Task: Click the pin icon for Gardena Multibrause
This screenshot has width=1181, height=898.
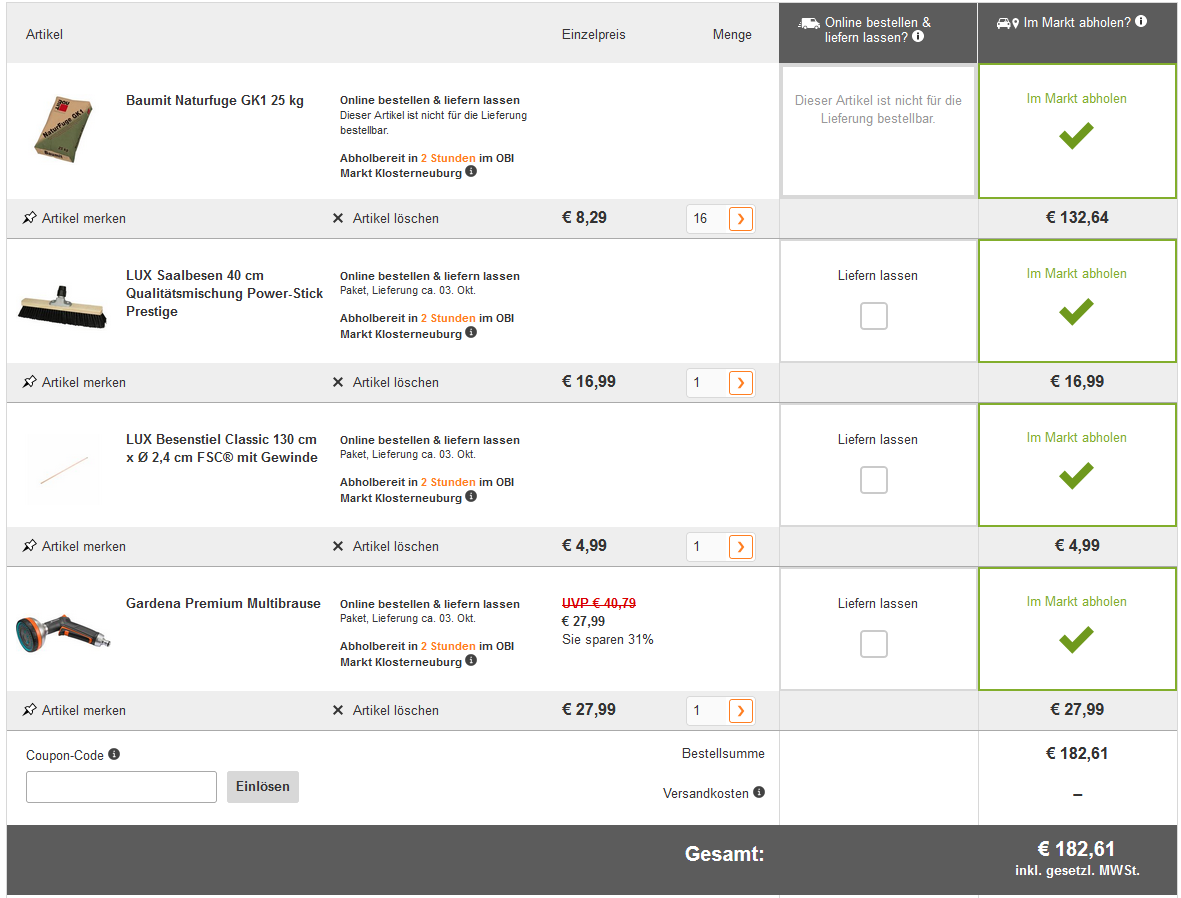Action: click(29, 710)
